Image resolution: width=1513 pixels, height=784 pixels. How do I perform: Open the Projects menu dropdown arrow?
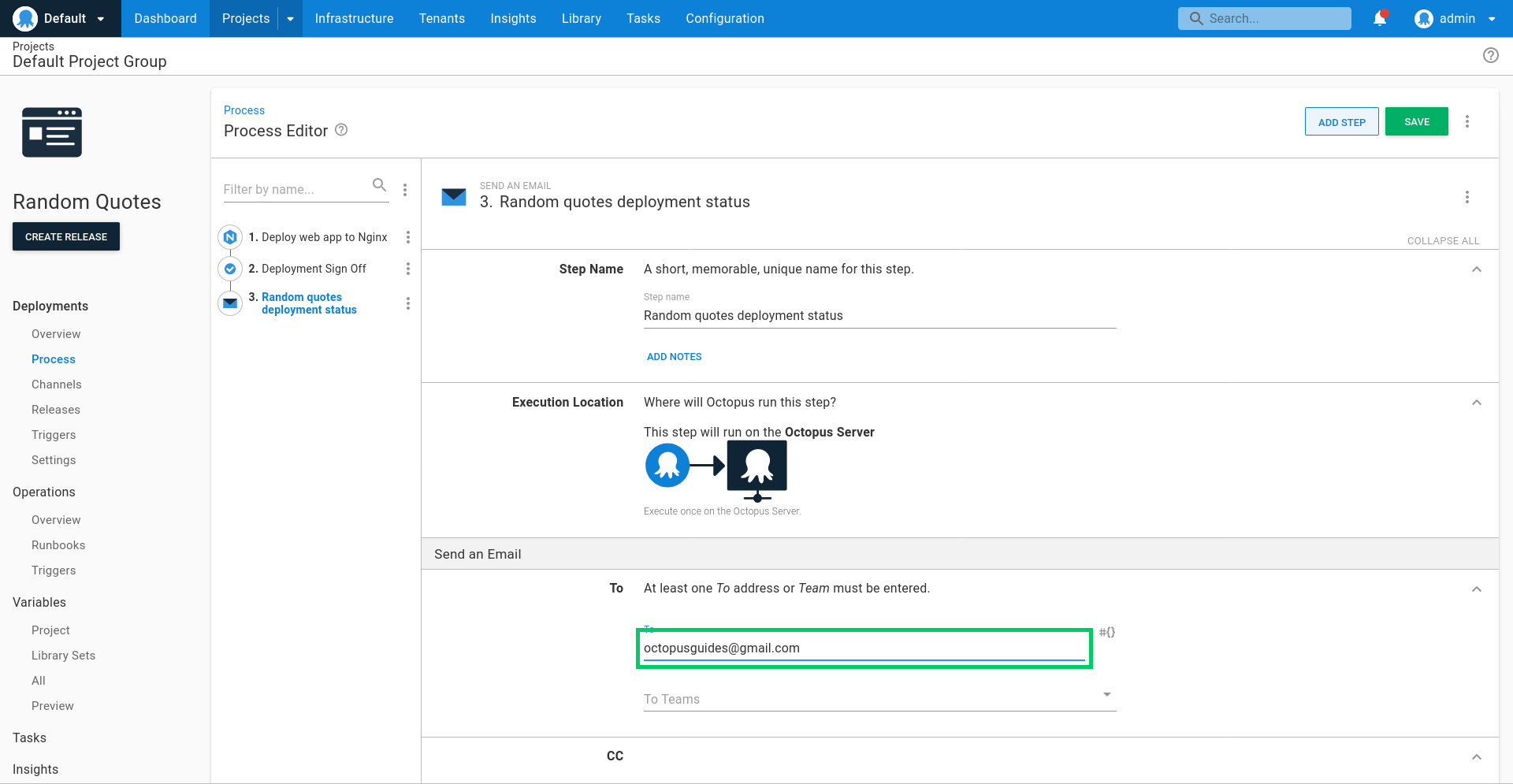tap(290, 19)
